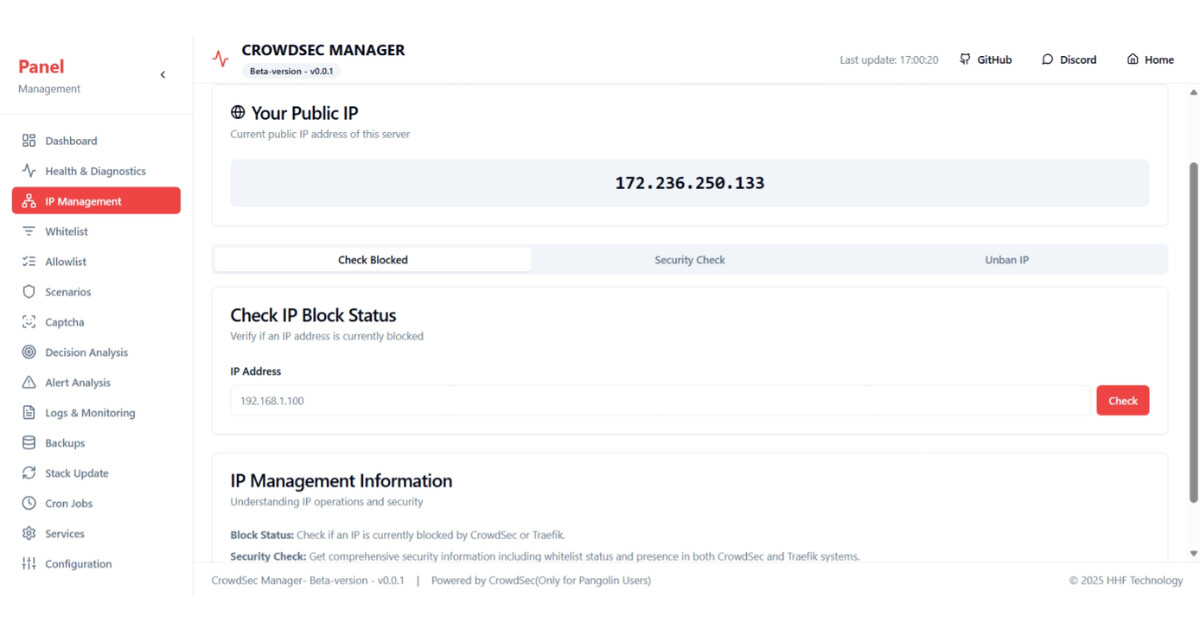Click the Configuration sliders icon

pyautogui.click(x=29, y=564)
